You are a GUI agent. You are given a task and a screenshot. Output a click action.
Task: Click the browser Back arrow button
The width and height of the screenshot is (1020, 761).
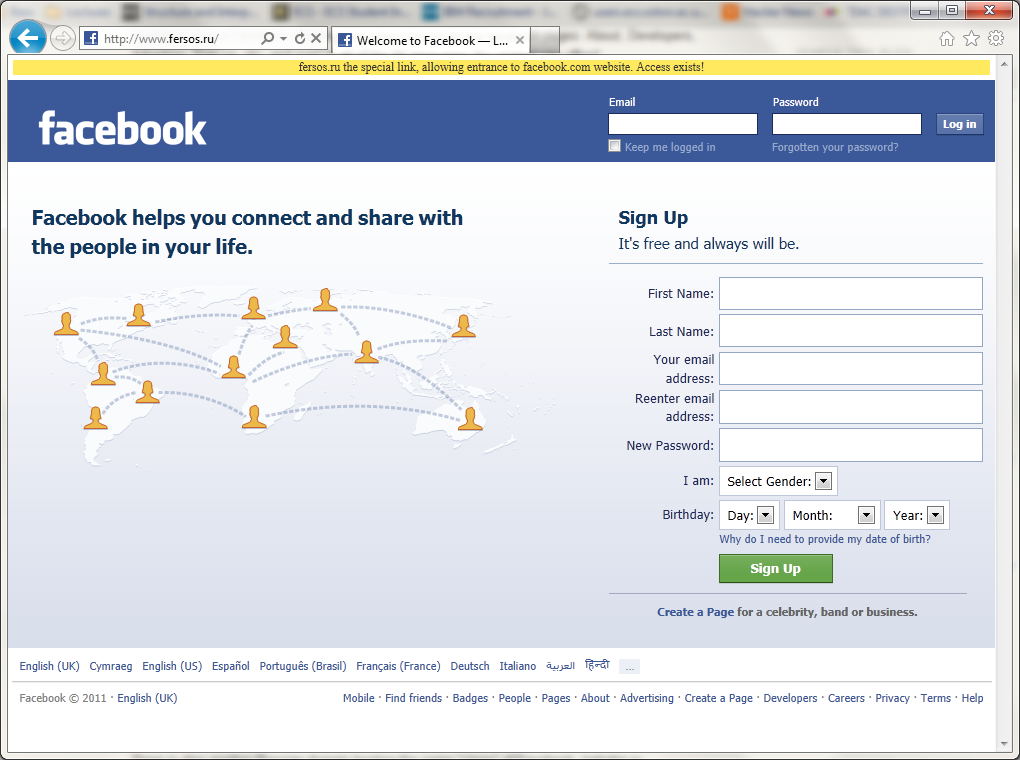[x=28, y=39]
